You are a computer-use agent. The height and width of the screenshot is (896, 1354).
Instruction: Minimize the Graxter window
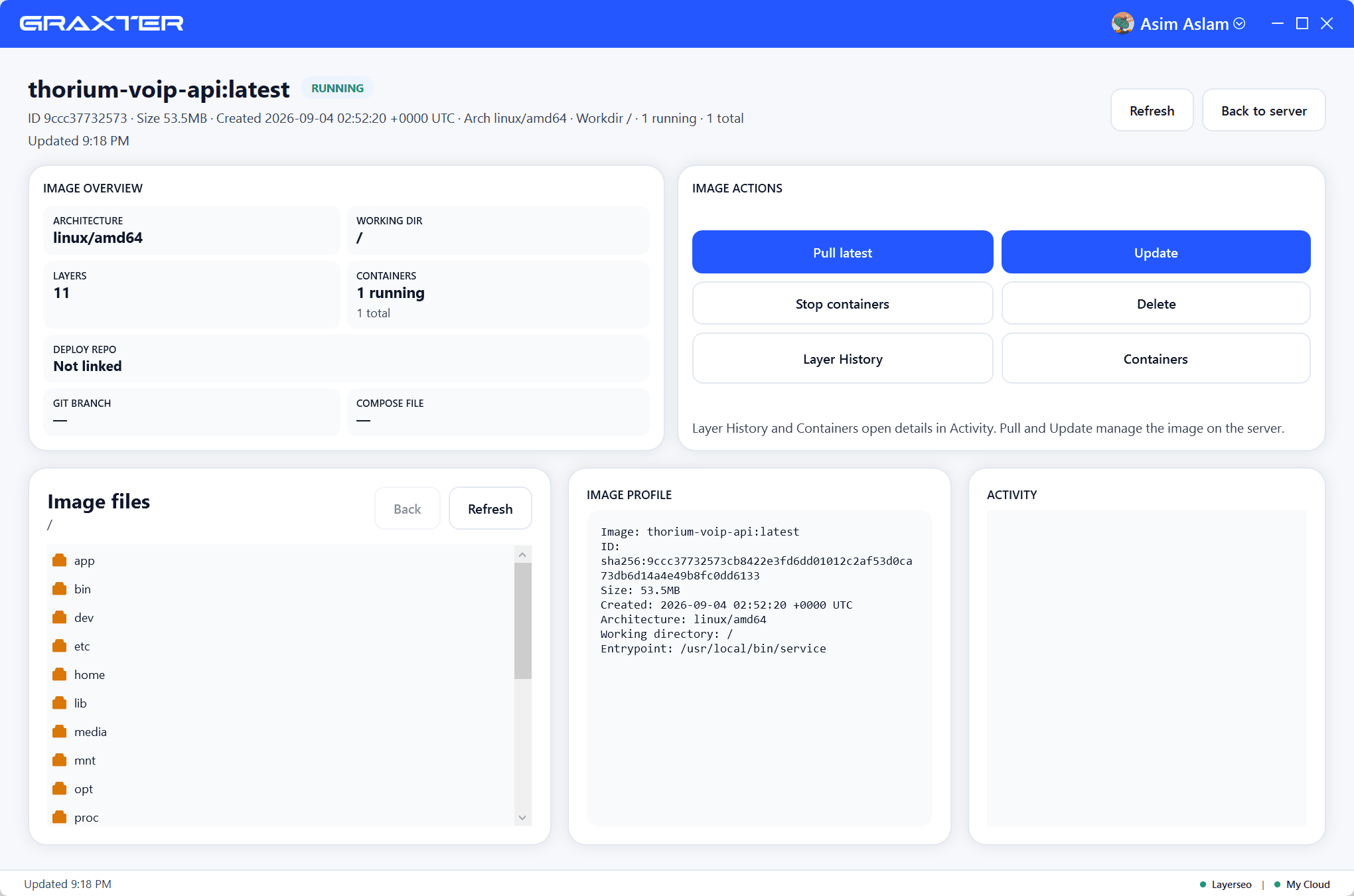[1278, 24]
